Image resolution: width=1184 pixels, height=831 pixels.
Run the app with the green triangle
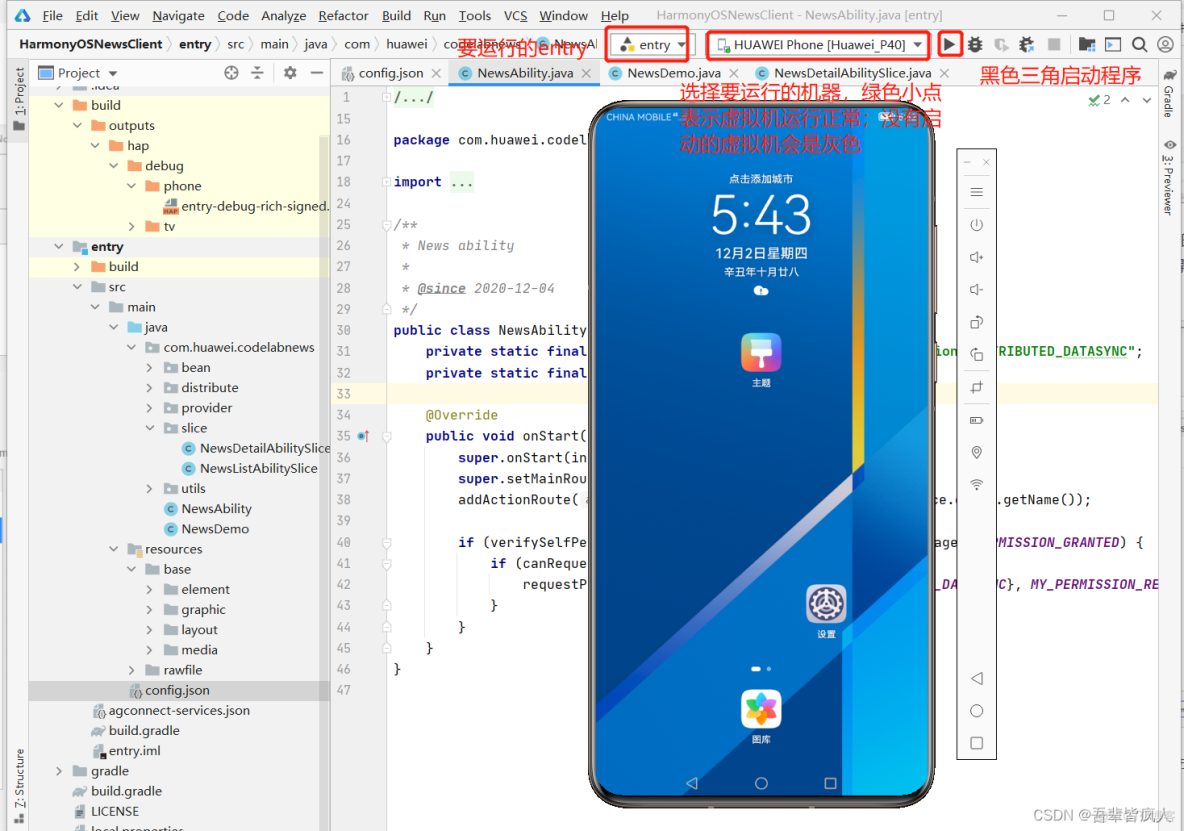[x=949, y=45]
